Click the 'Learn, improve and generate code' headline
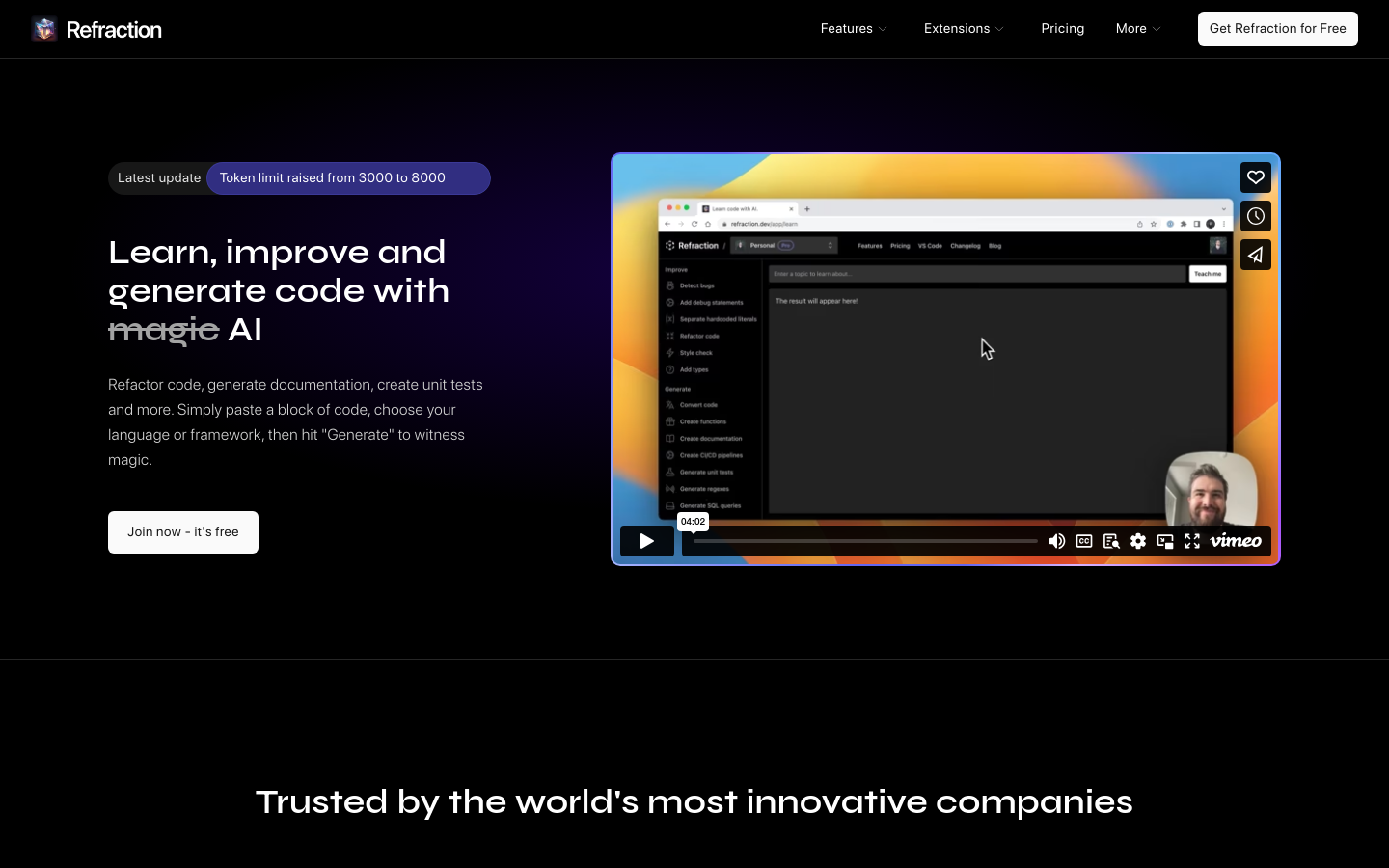Viewport: 1389px width, 868px height. coord(279,290)
